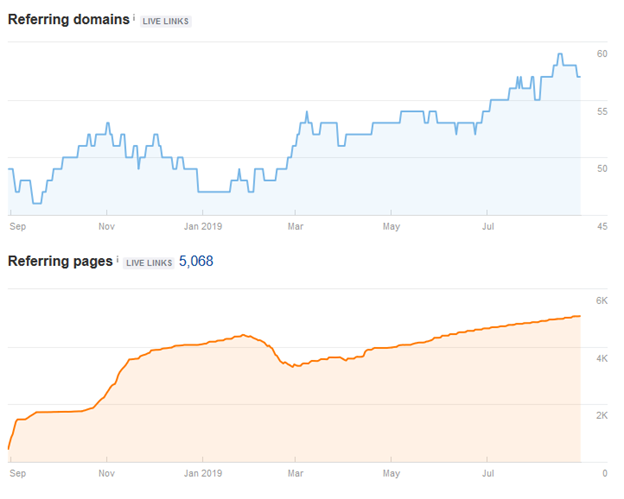Click the info icon next to Referring pages

click(x=117, y=259)
